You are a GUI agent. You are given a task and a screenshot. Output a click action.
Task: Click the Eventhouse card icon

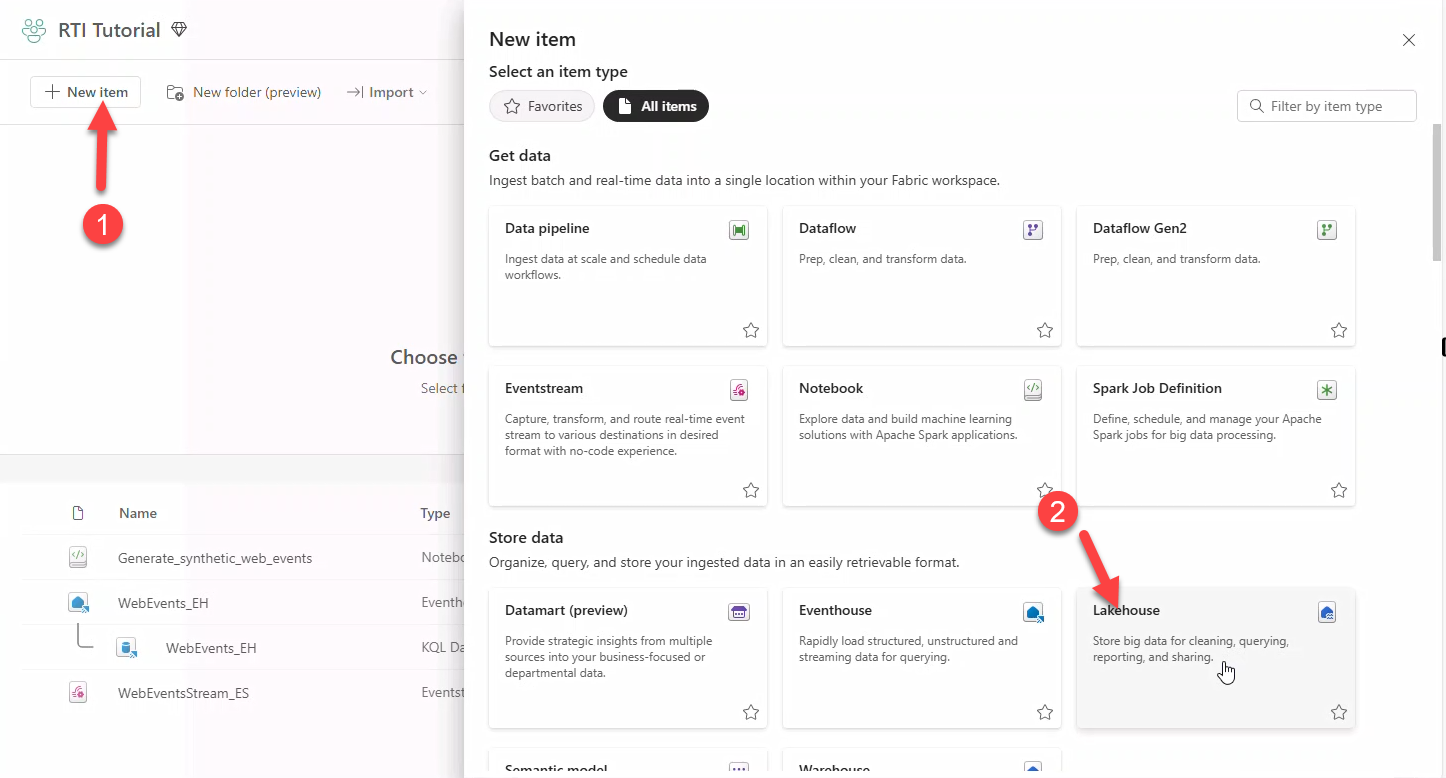tap(1033, 612)
